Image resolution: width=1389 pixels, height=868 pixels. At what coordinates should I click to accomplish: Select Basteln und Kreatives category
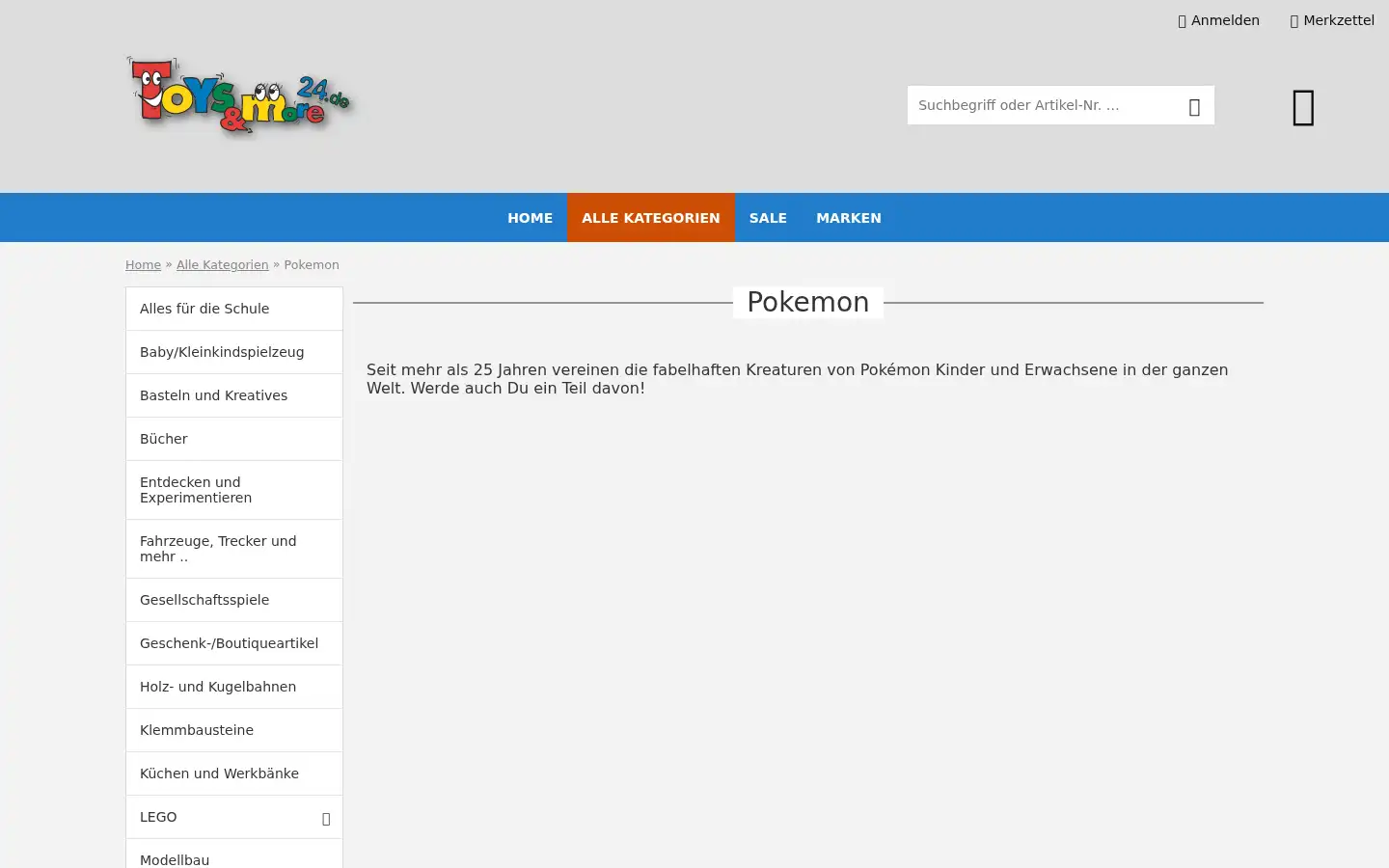(x=233, y=395)
